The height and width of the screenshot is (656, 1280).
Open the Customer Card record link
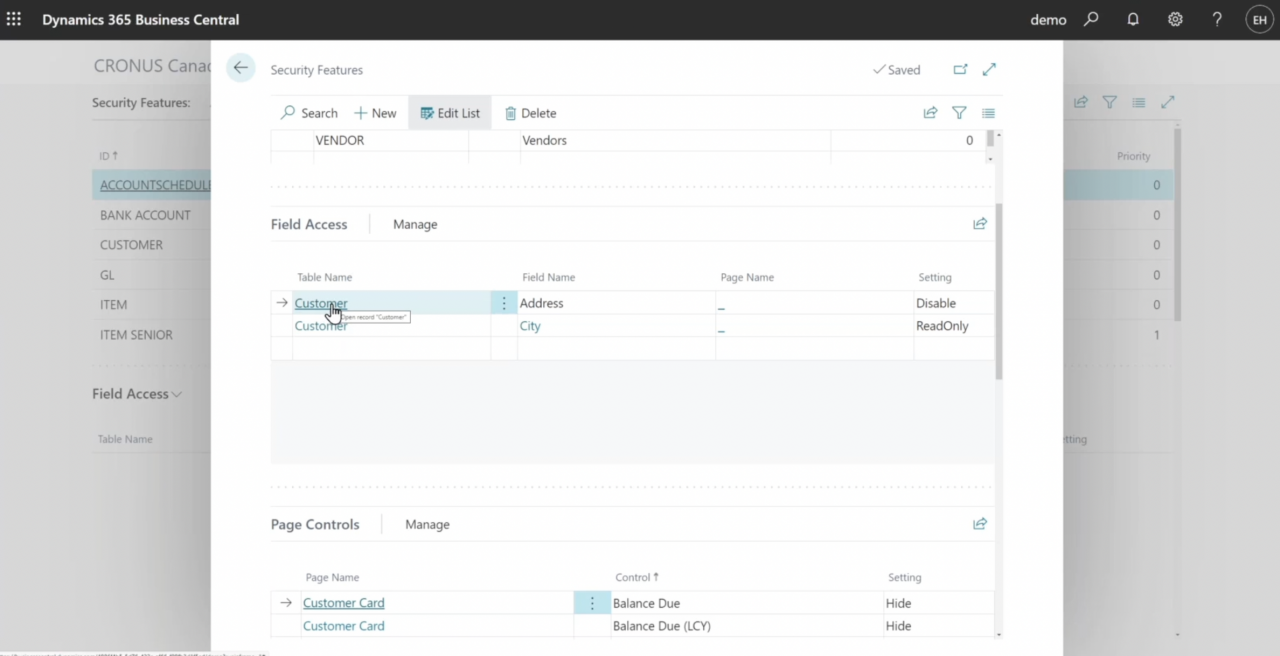343,602
